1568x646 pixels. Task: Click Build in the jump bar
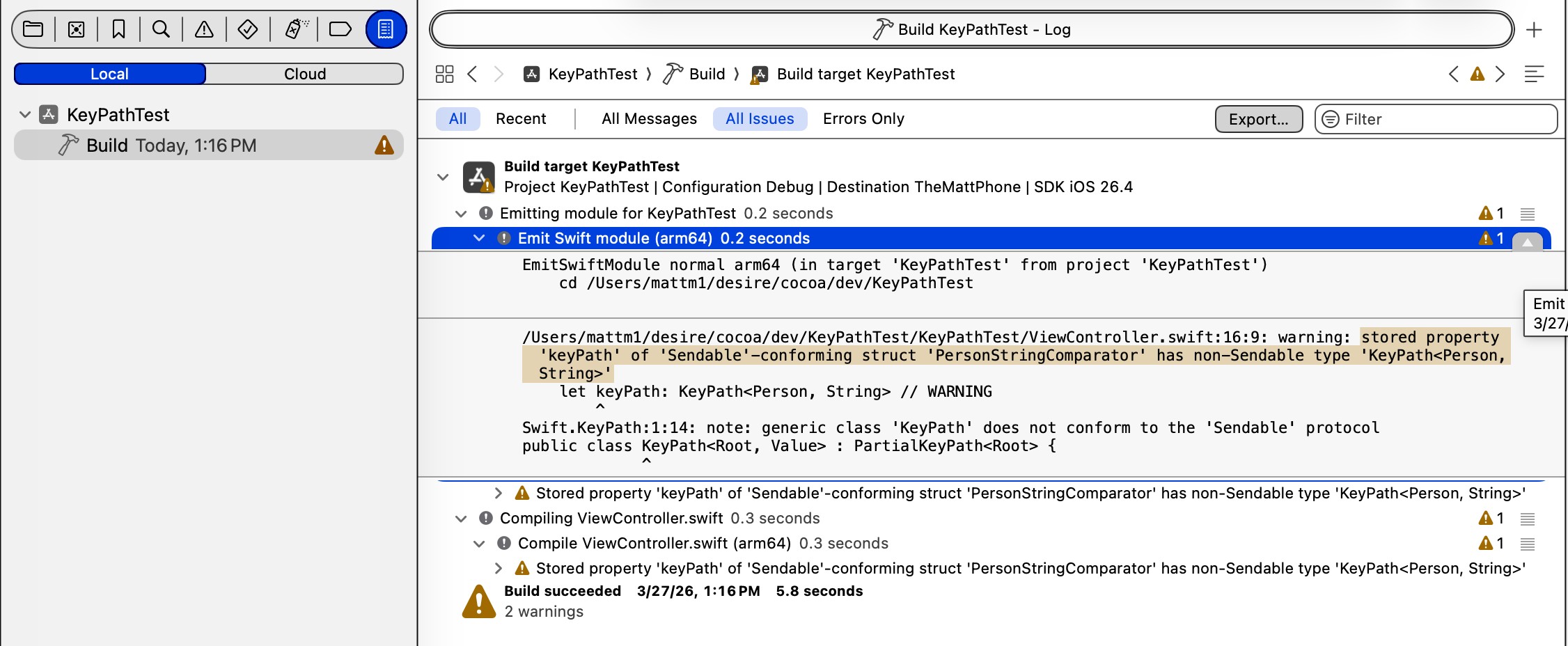(x=695, y=74)
